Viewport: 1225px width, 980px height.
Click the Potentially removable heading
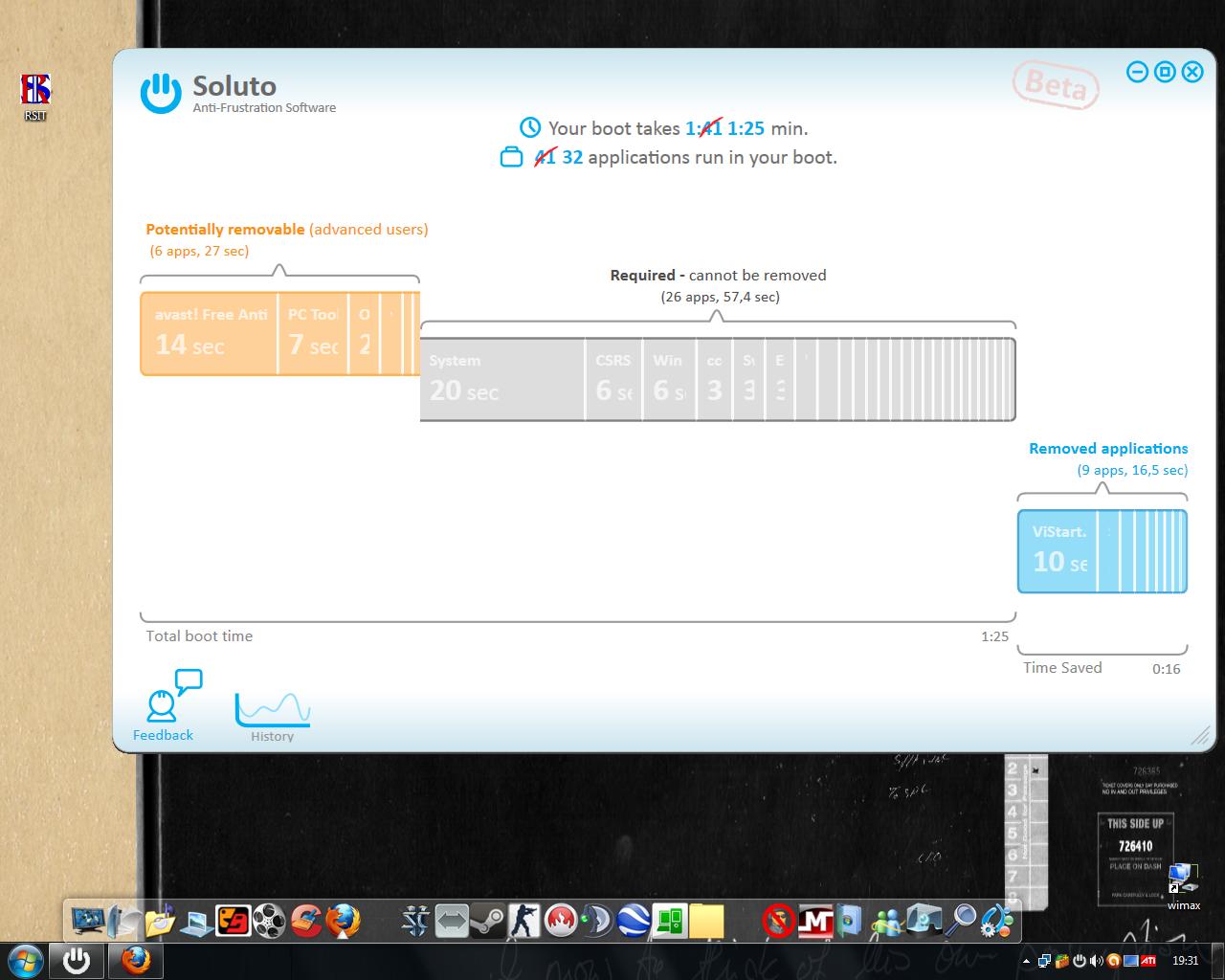[x=225, y=230]
